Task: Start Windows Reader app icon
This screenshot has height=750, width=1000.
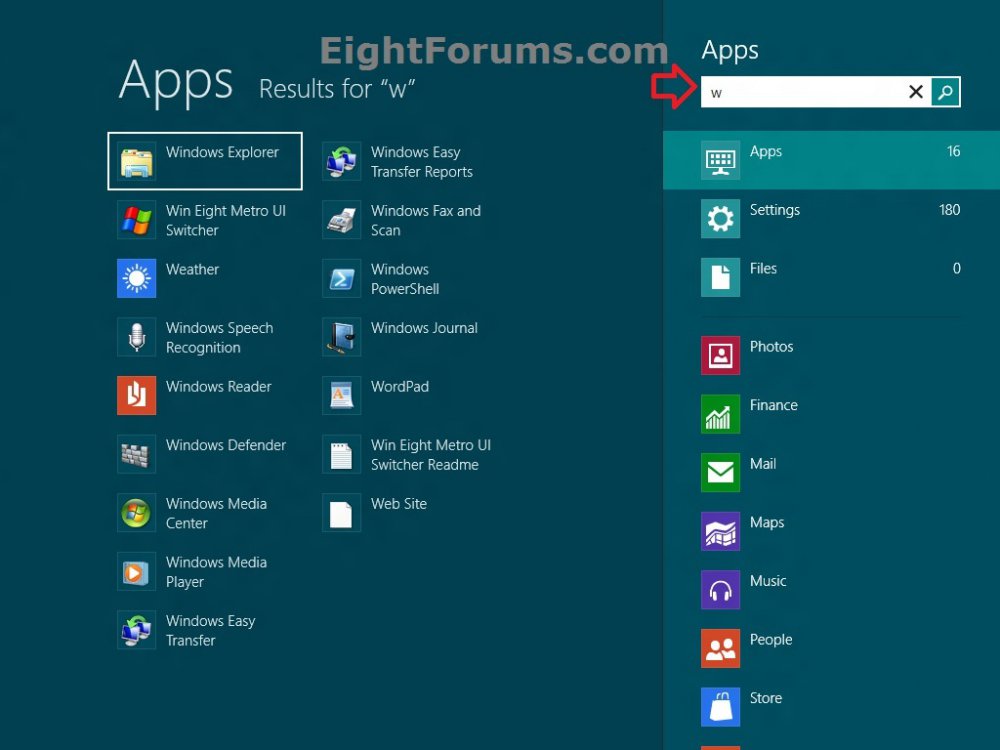Action: coord(137,395)
